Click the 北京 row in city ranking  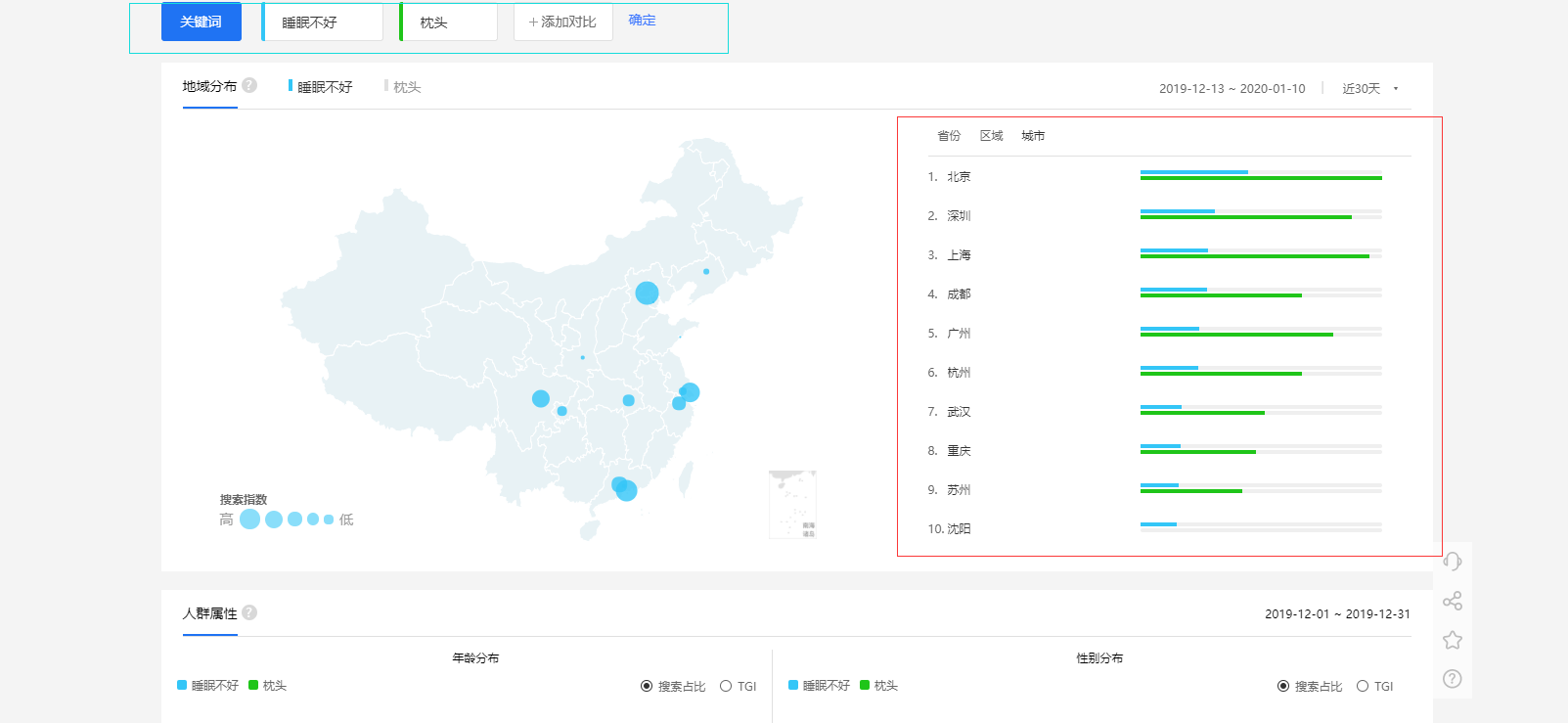pos(1169,177)
